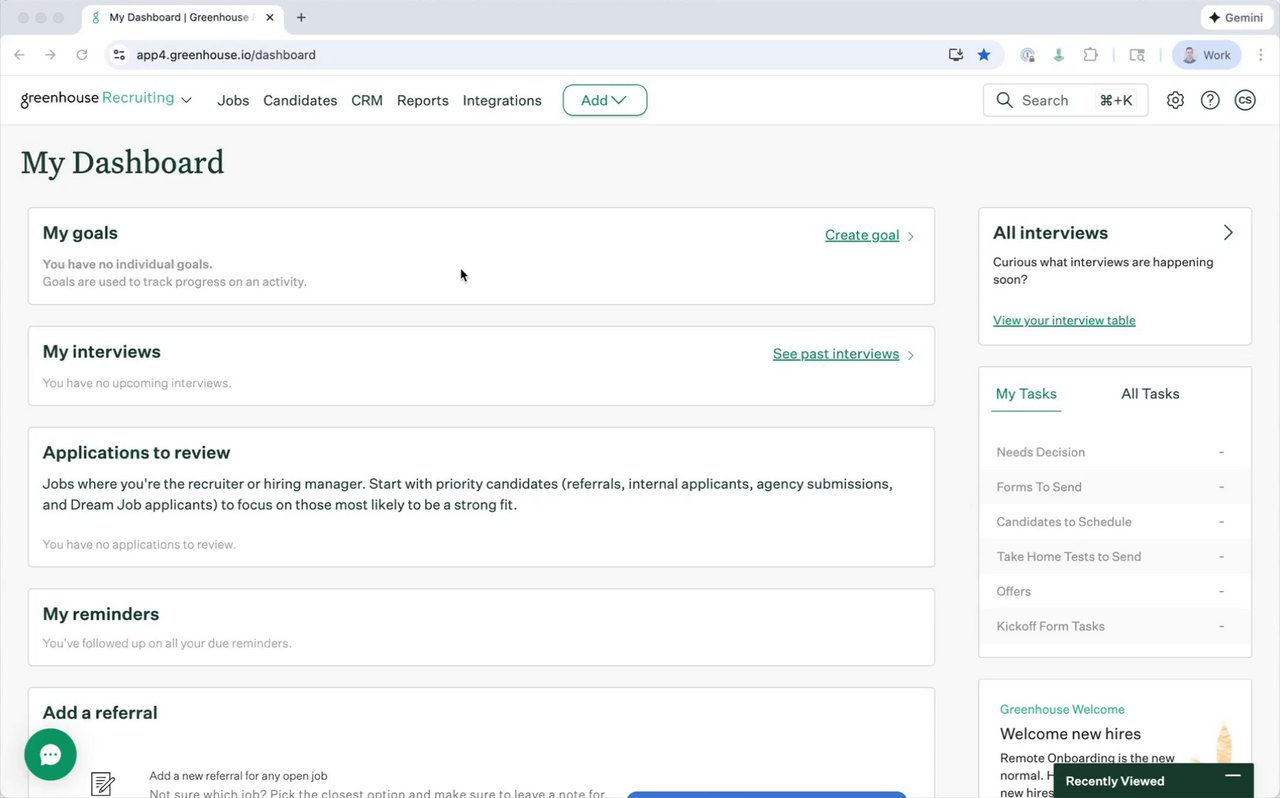
Task: Open the tab search side panel icon
Action: click(1137, 55)
